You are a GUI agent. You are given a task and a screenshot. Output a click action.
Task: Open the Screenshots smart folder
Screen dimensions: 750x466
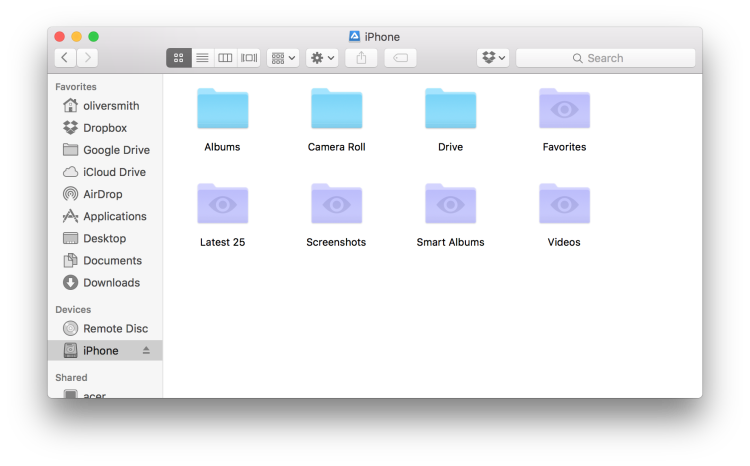click(336, 204)
